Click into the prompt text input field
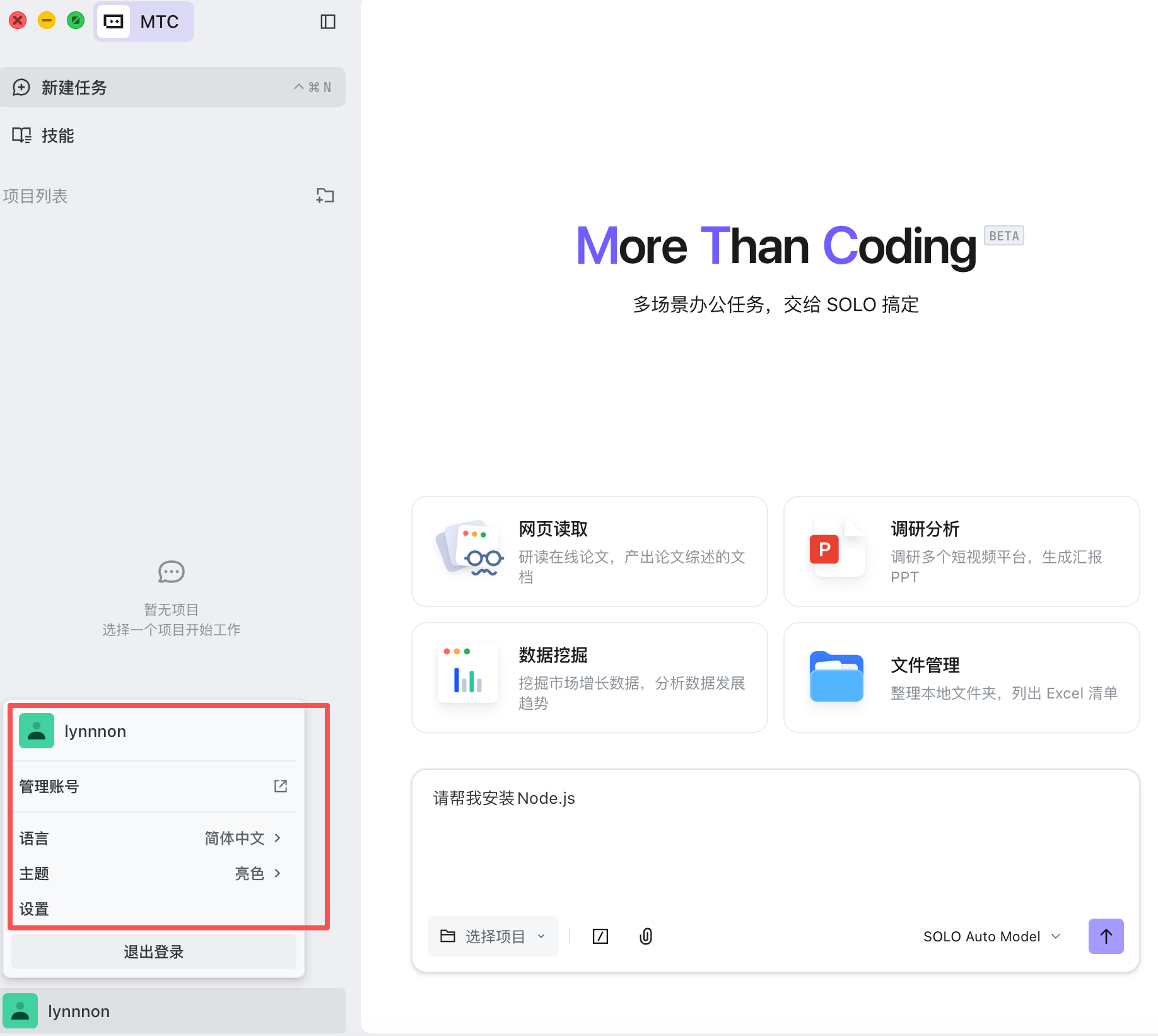The image size is (1158, 1036). (775, 845)
